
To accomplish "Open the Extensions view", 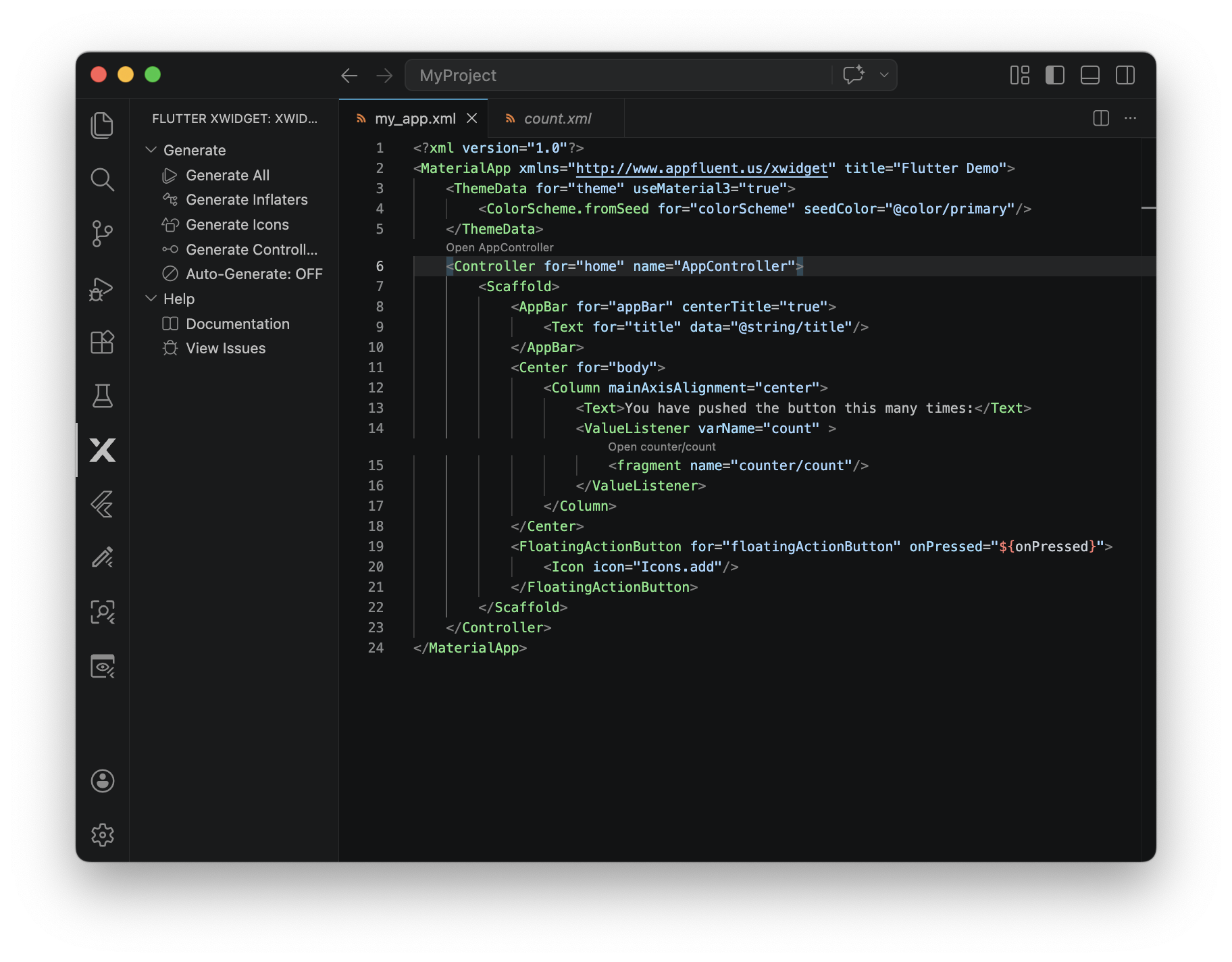I will click(102, 343).
